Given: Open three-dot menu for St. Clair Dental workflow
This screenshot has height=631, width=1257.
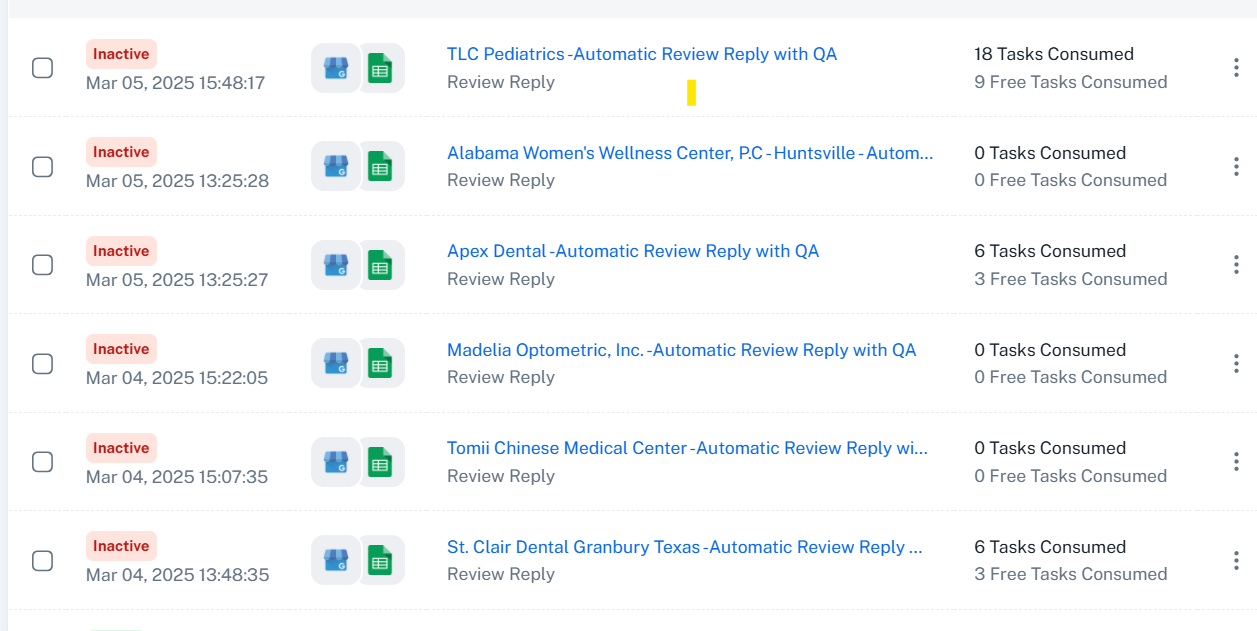Looking at the screenshot, I should (1237, 560).
